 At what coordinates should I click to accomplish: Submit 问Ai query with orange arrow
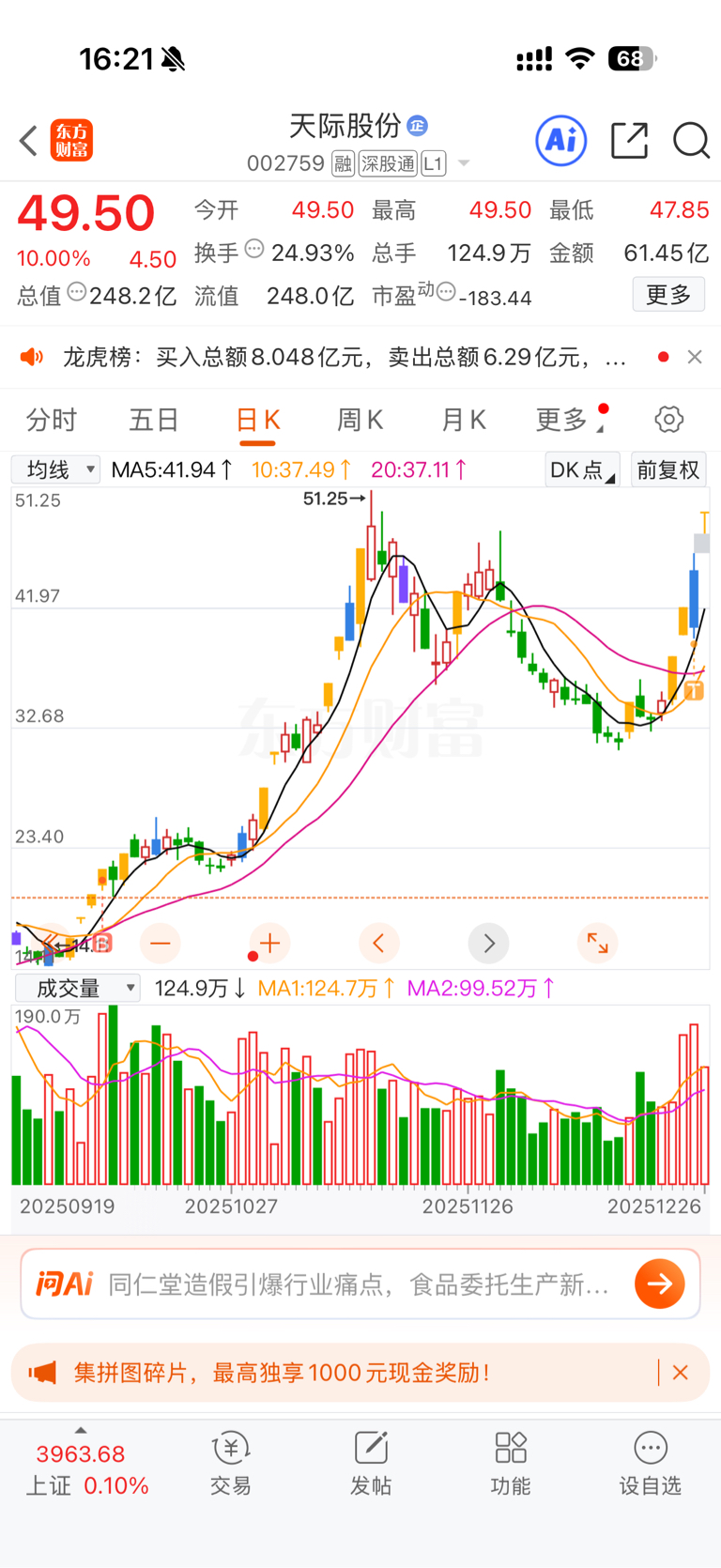tap(660, 1284)
